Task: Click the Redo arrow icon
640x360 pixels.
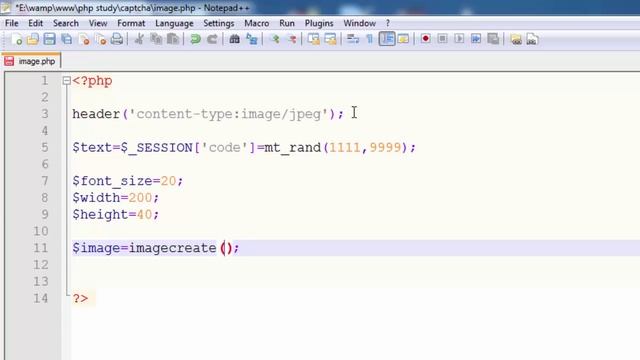Action: pyautogui.click(x=212, y=39)
